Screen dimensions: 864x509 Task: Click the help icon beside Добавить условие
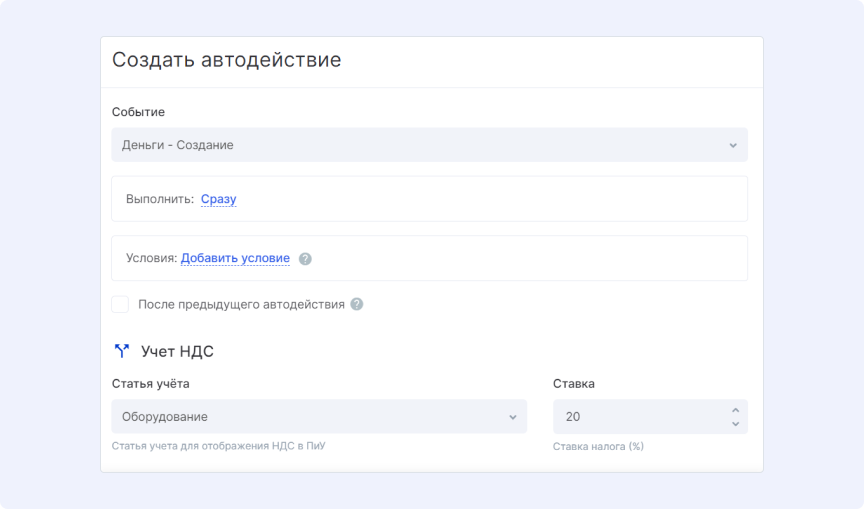click(305, 259)
